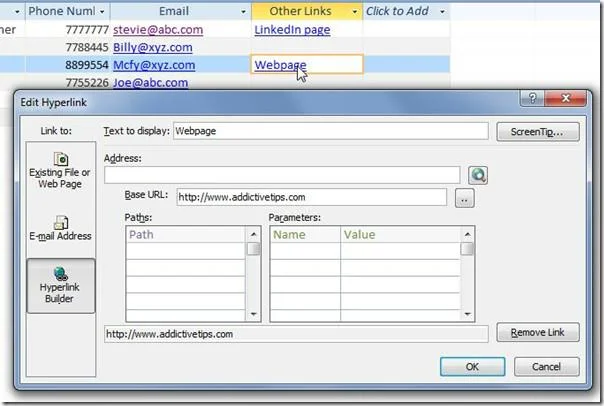Screen dimensions: 604x406
Task: Expand the Email column filter dropdown
Action: pyautogui.click(x=243, y=12)
